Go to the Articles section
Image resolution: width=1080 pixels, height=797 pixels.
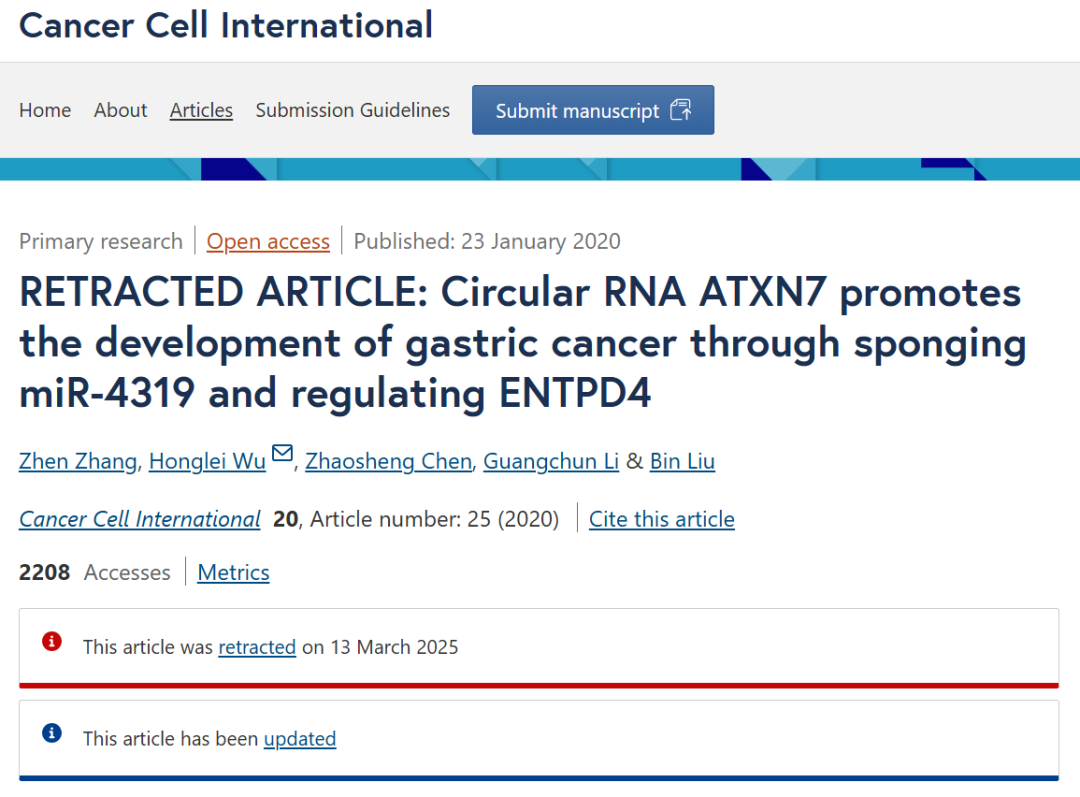pyautogui.click(x=201, y=110)
